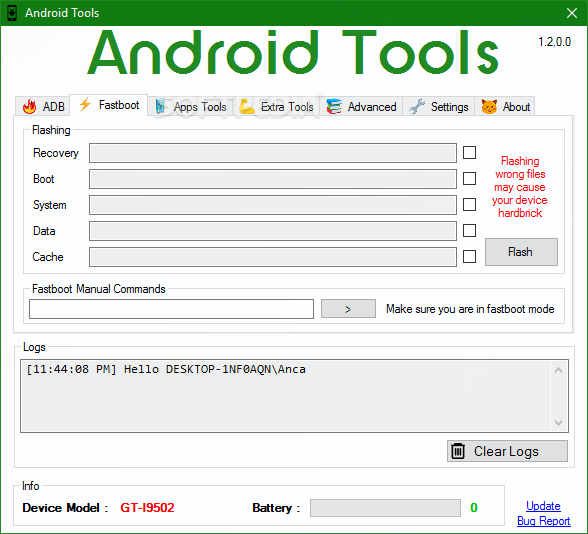Click the wrench Settings icon
The width and height of the screenshot is (588, 534).
coord(417,106)
